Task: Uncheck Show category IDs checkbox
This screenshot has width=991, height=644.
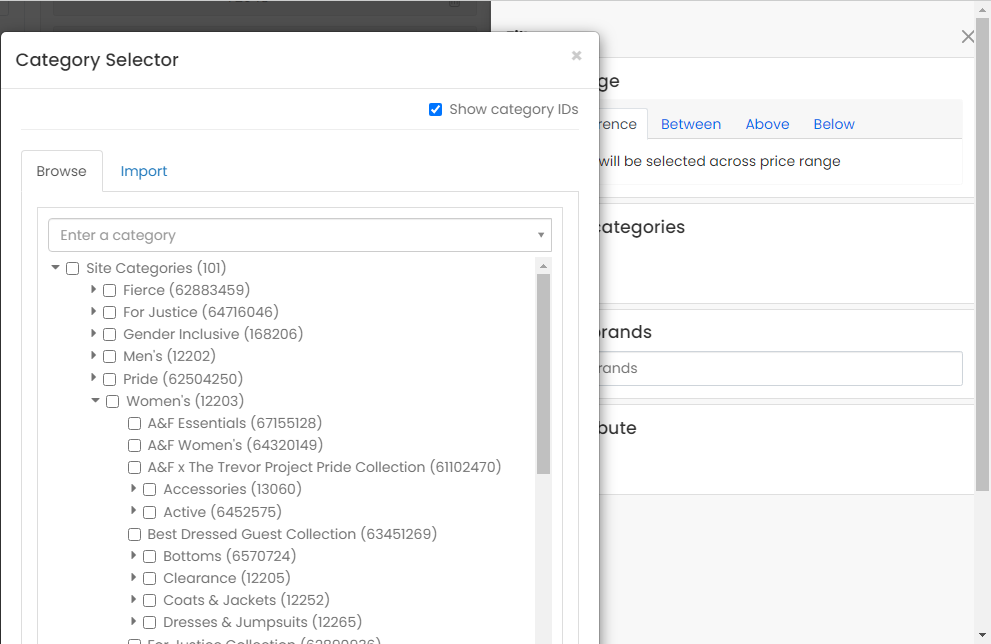Action: coord(435,110)
